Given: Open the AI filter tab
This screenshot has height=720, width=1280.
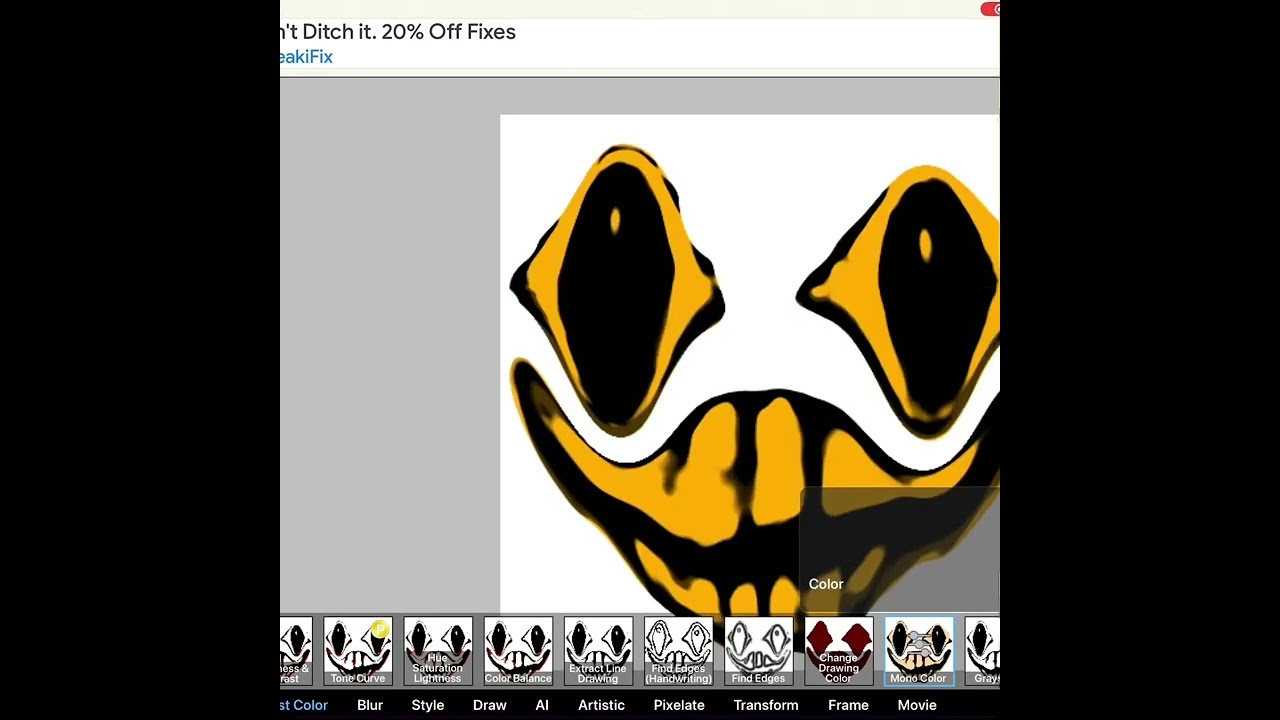Looking at the screenshot, I should tap(542, 705).
